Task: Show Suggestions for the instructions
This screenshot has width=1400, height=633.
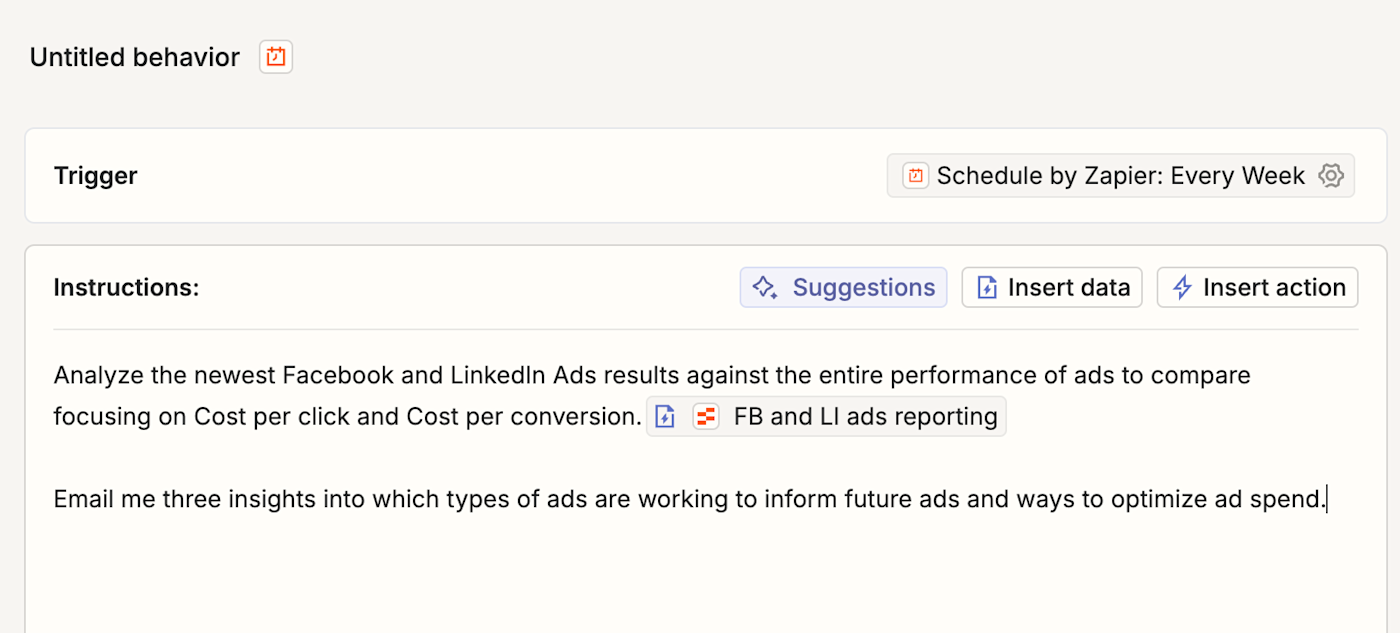Action: tap(863, 288)
